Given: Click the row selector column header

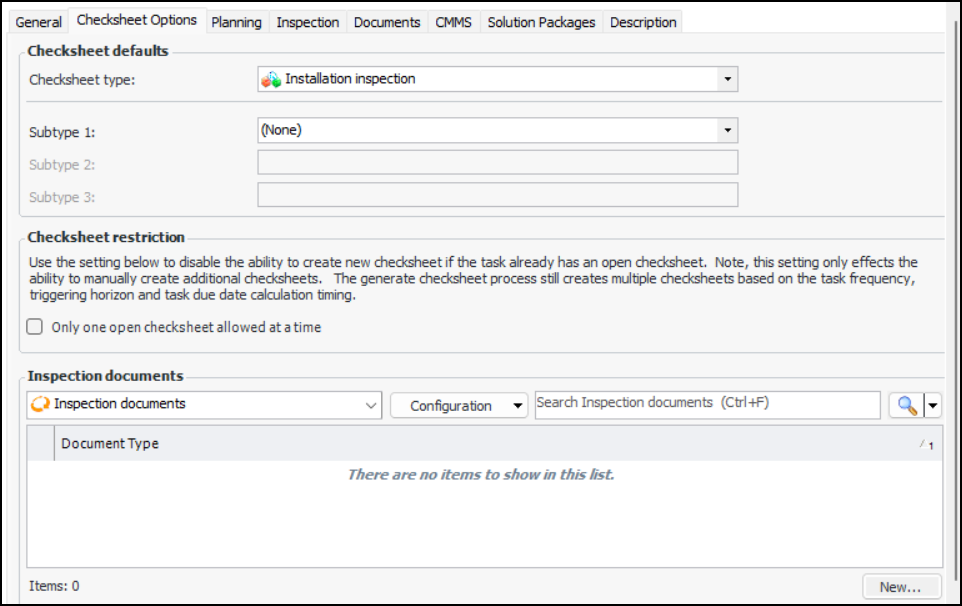Looking at the screenshot, I should [41, 443].
